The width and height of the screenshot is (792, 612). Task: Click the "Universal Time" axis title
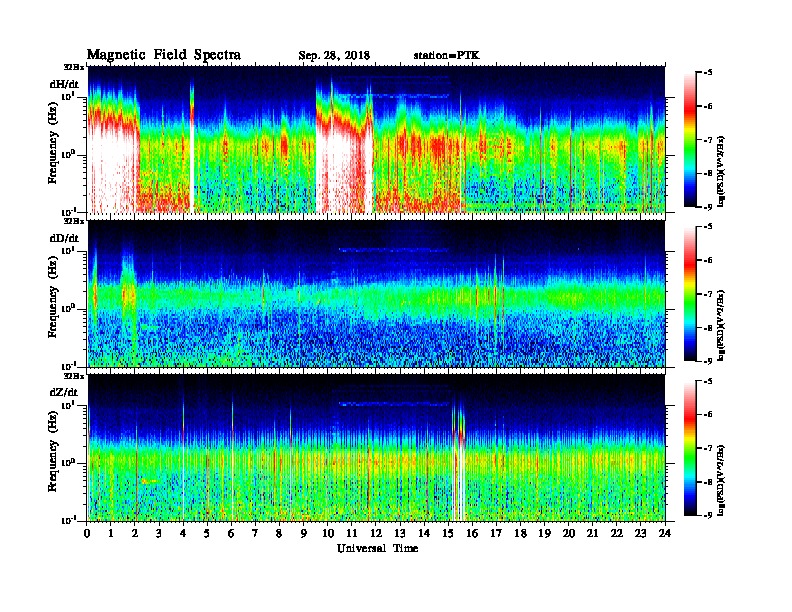[x=377, y=548]
